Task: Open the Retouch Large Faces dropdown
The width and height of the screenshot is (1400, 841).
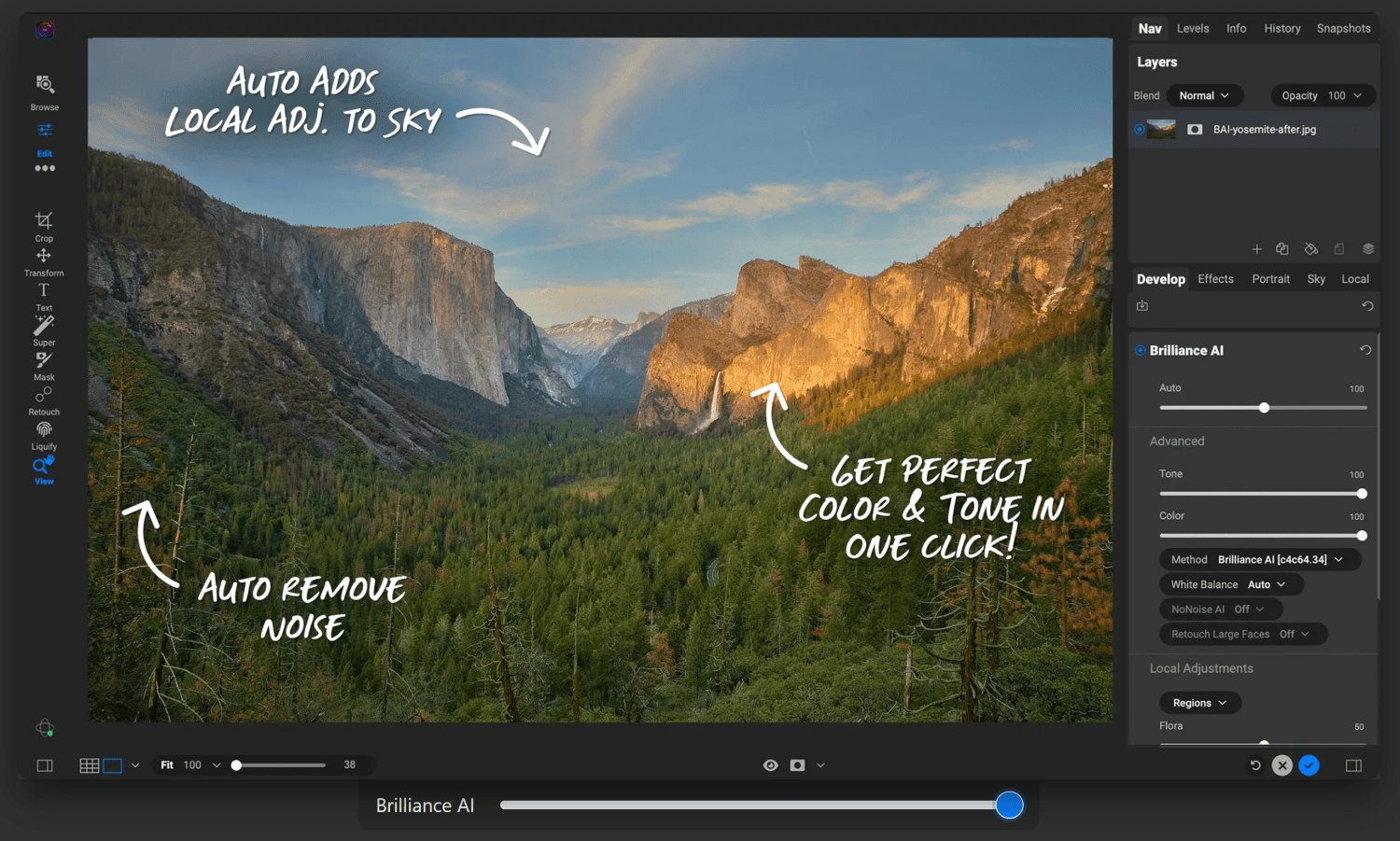Action: (x=1243, y=634)
